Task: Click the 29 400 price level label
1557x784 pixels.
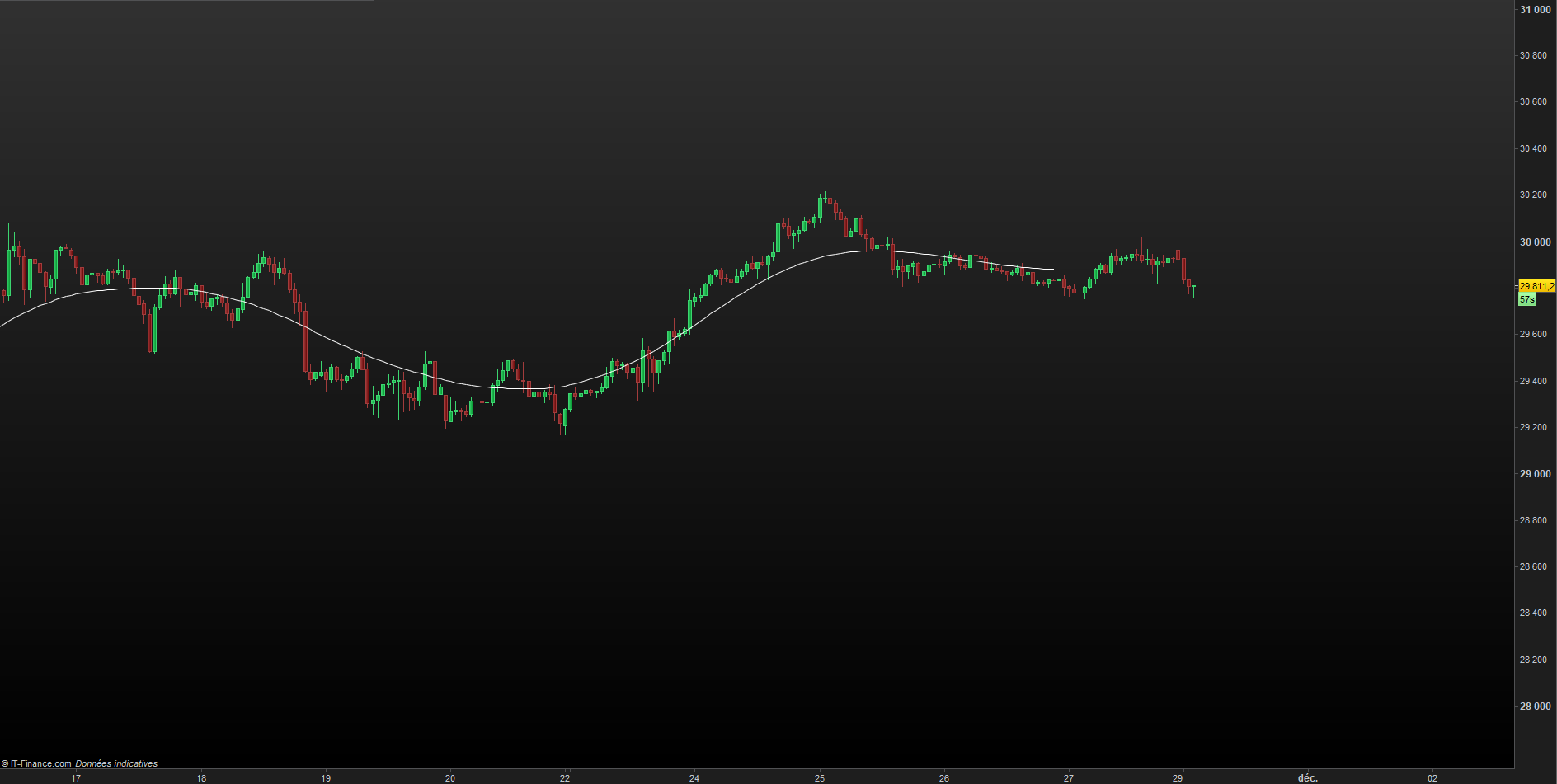Action: click(x=1533, y=382)
